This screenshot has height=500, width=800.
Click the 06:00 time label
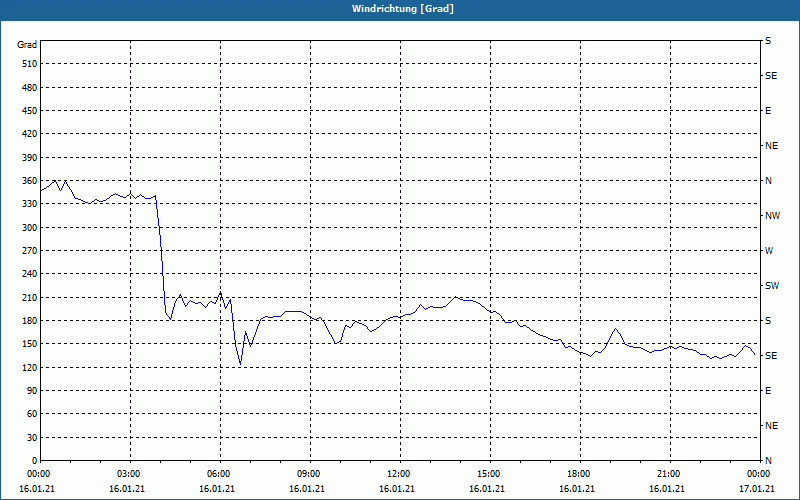218,474
